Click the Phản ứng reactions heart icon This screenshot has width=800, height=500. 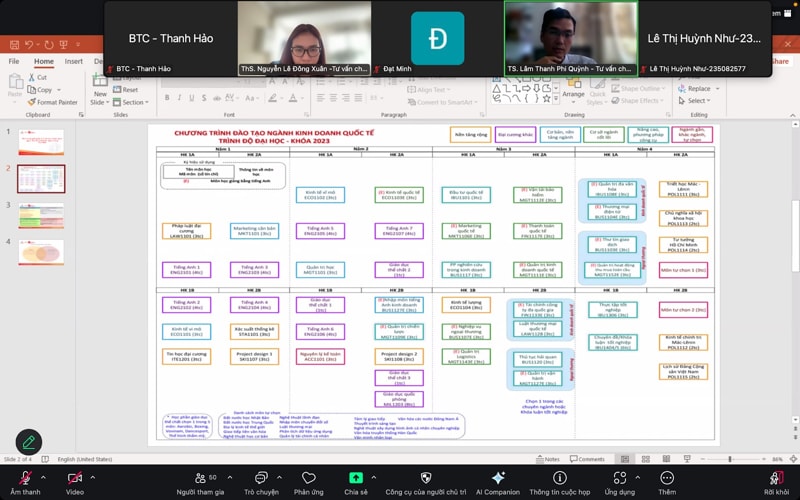308,478
